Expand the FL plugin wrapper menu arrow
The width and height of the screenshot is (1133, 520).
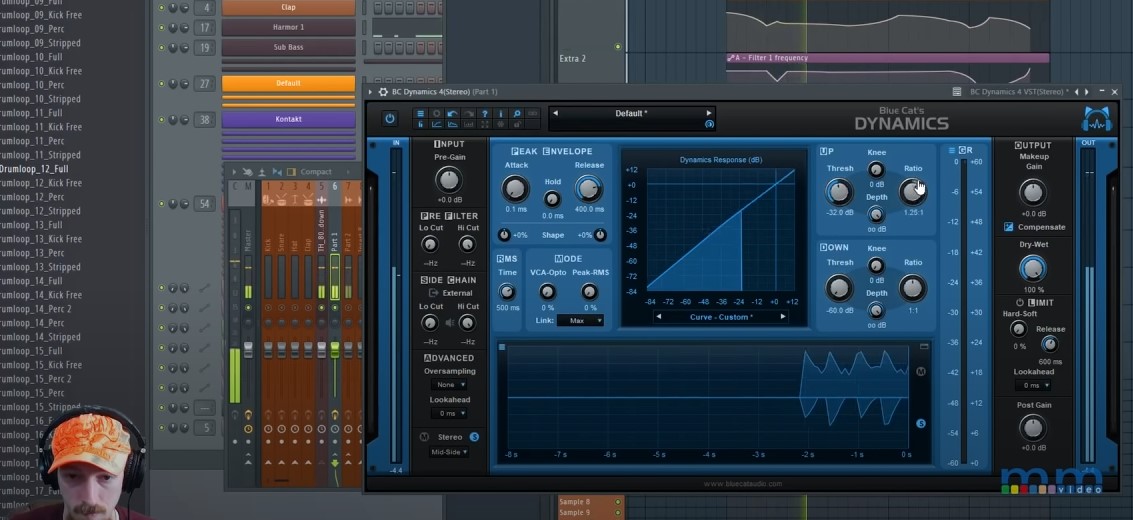(x=371, y=92)
